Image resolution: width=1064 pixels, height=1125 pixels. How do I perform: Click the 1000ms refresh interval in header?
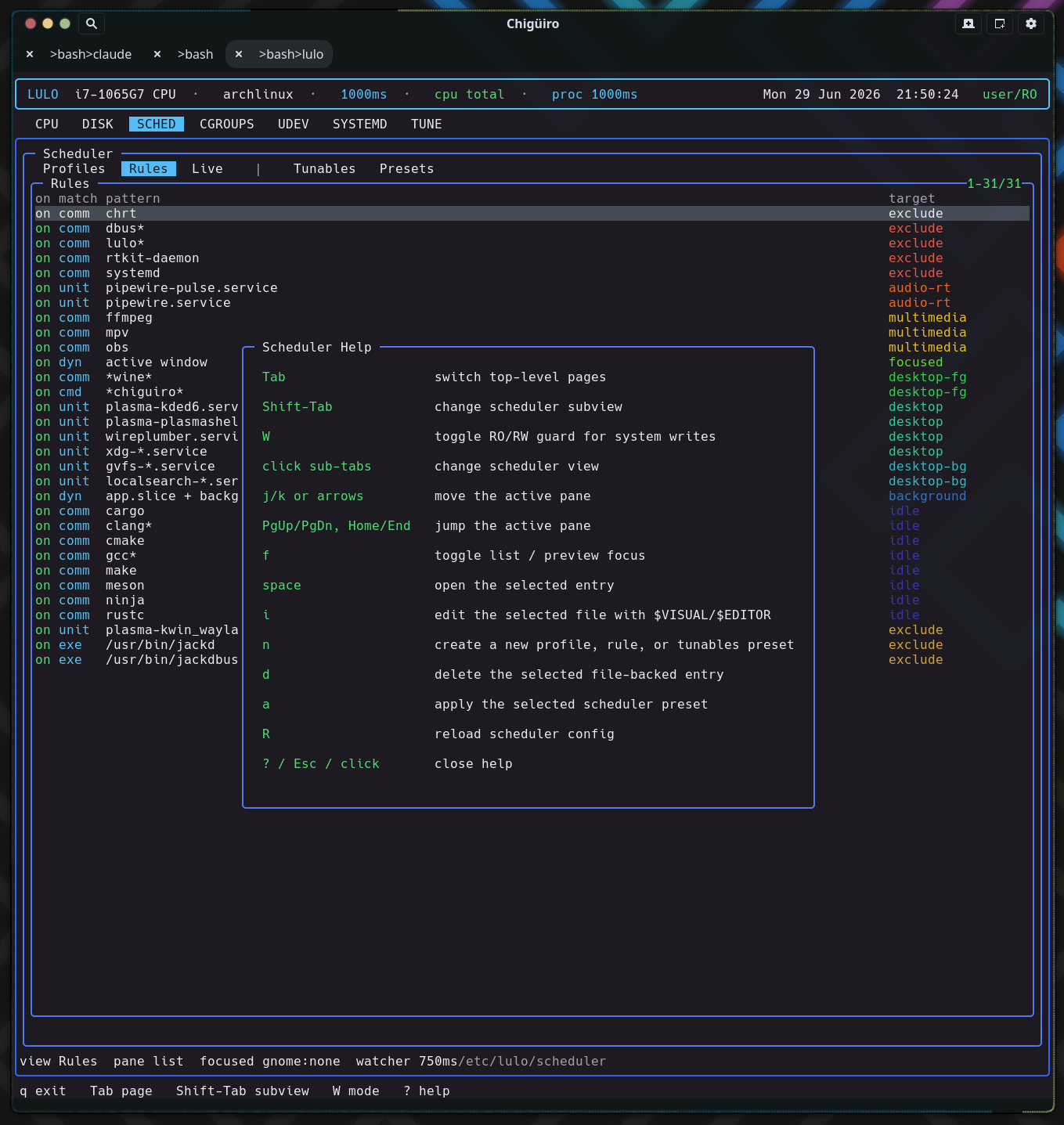click(364, 94)
